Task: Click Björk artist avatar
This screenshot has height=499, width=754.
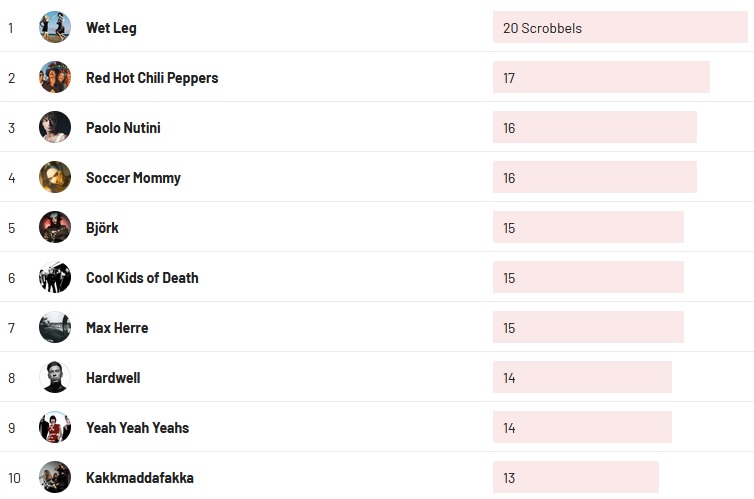Action: (x=55, y=227)
